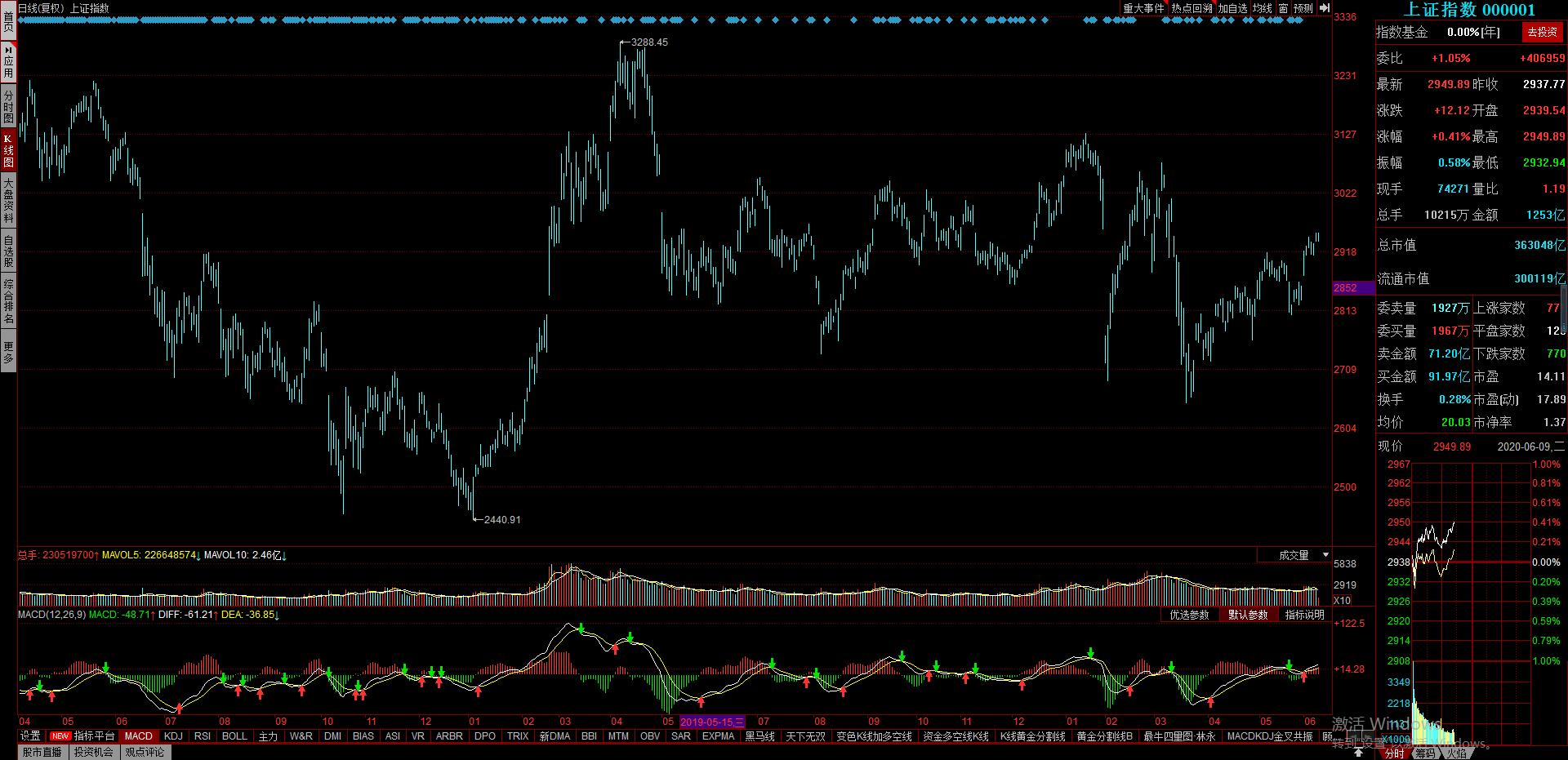Click the 优选参数 button
The height and width of the screenshot is (760, 1568).
(1189, 615)
